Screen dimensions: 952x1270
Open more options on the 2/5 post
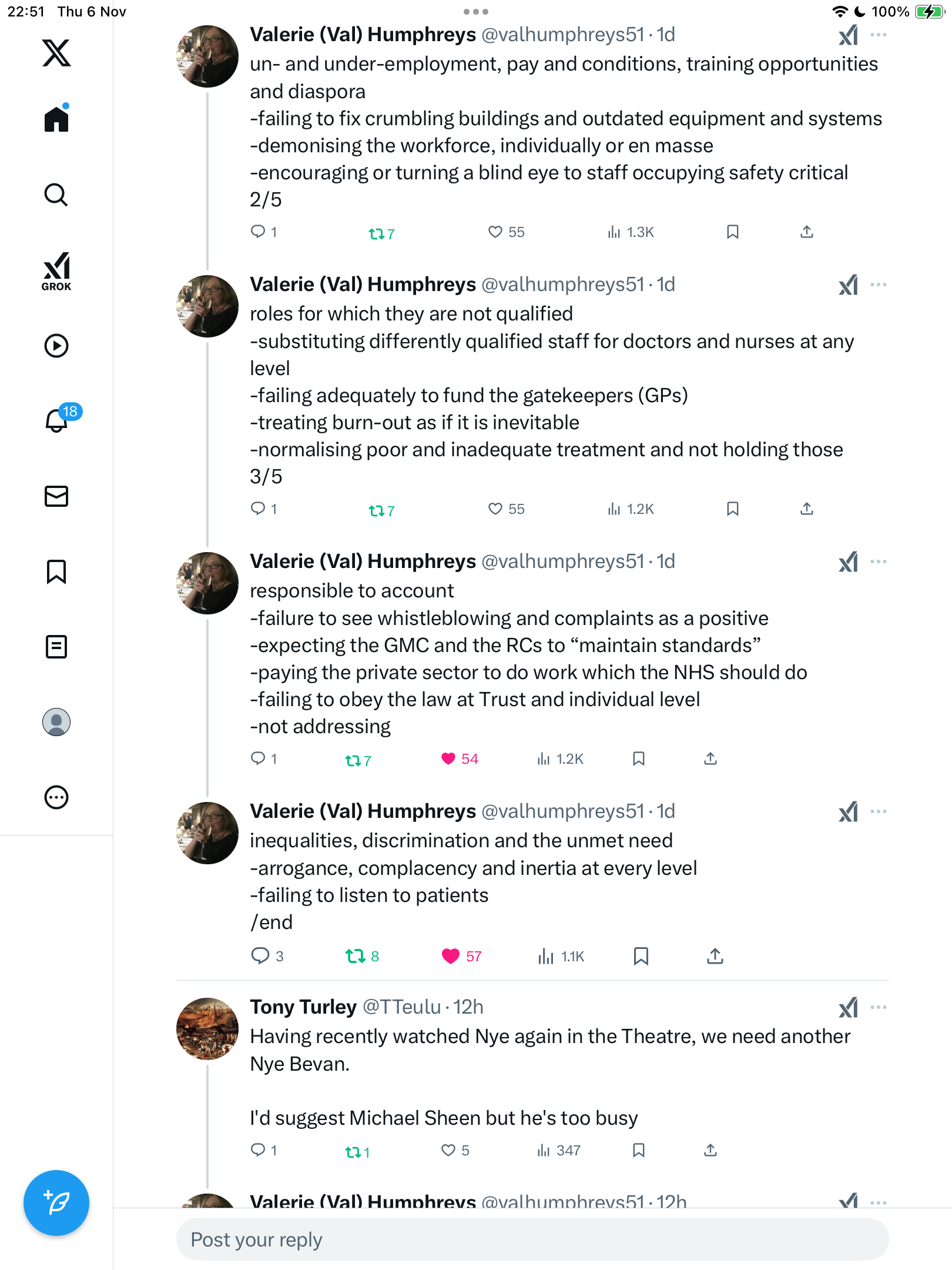(879, 35)
